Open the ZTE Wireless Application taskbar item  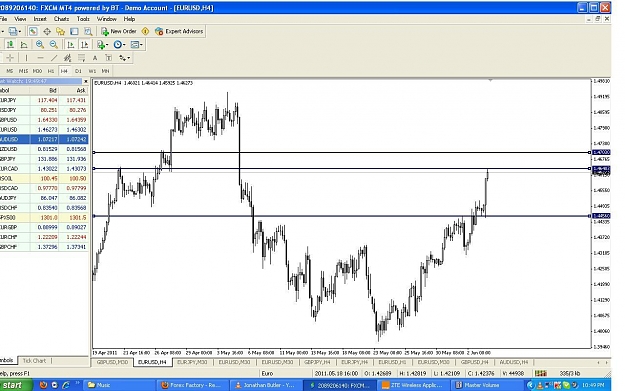(414, 385)
